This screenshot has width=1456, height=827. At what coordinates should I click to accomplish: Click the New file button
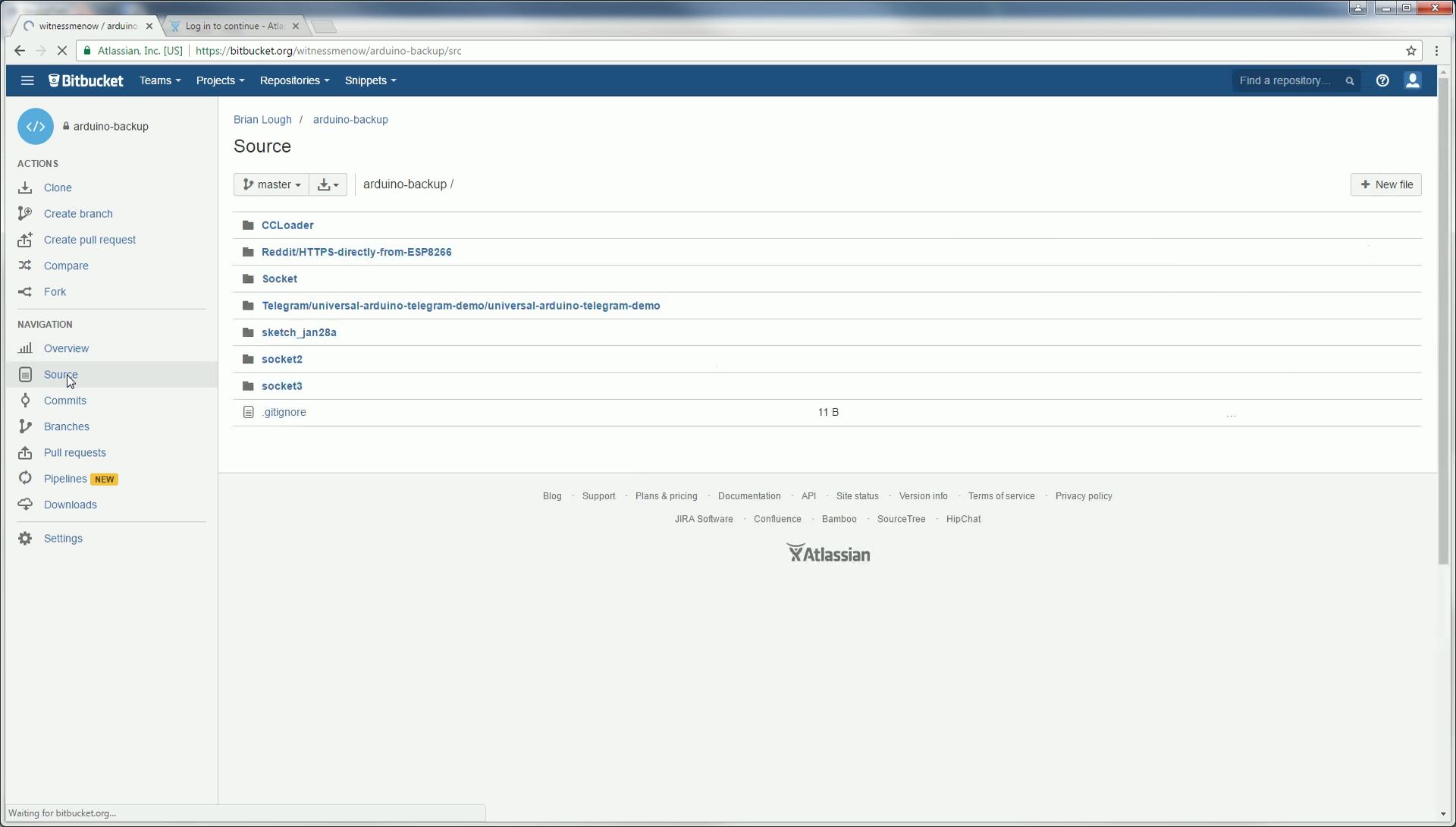point(1385,184)
